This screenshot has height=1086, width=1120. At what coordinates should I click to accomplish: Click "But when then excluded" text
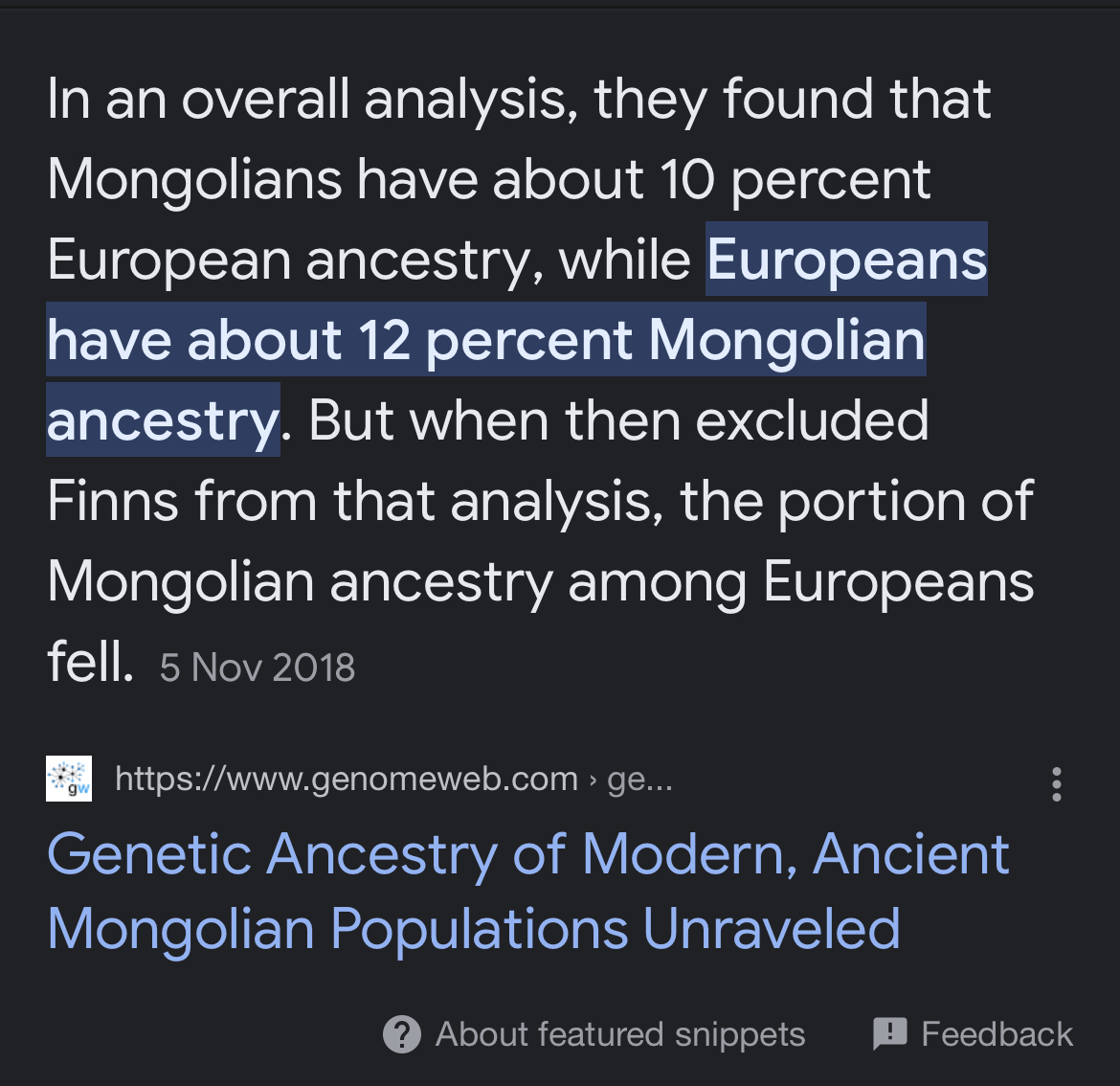pyautogui.click(x=618, y=420)
